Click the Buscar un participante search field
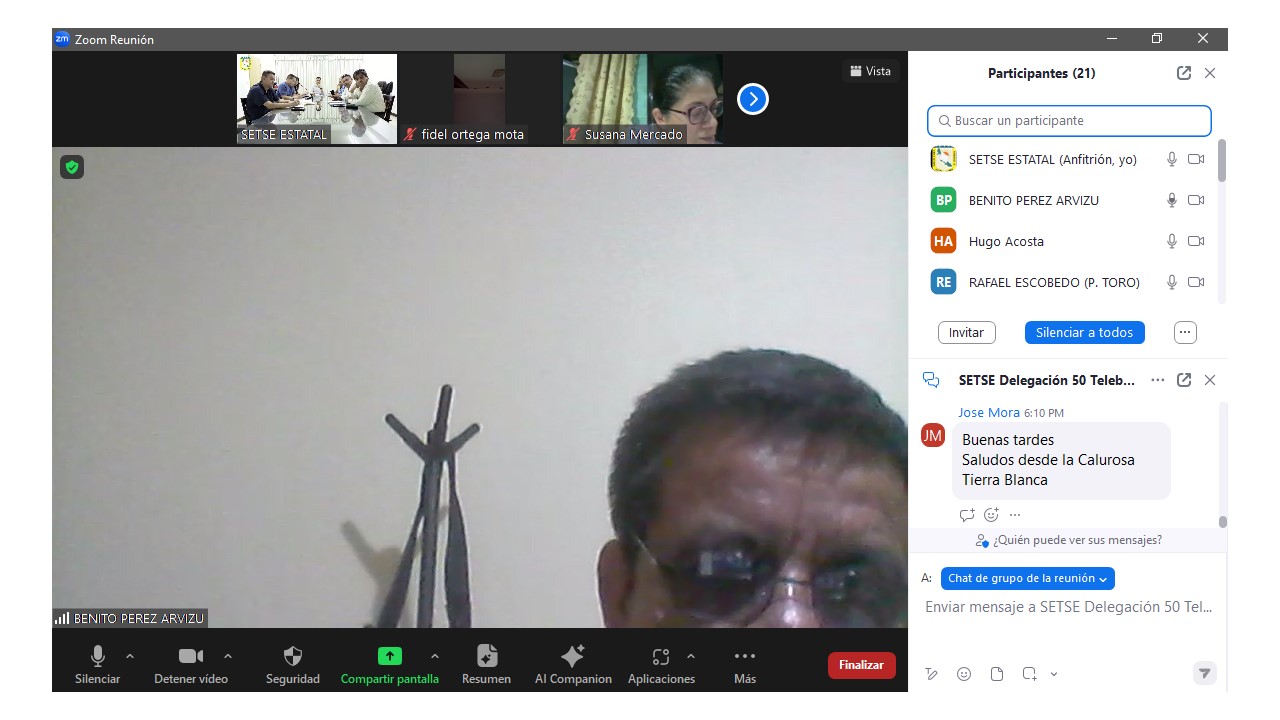Viewport: 1280px width, 720px height. 1069,121
